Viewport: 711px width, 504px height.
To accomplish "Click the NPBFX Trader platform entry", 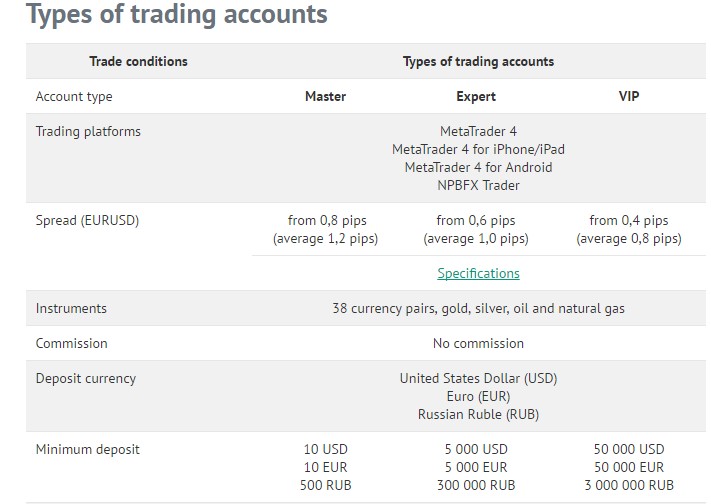I will tap(478, 186).
